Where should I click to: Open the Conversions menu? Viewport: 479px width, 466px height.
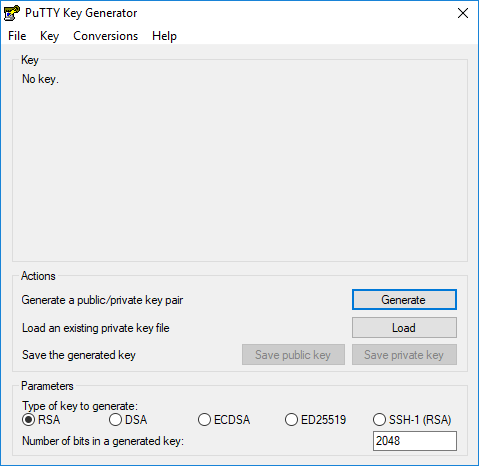(x=105, y=36)
